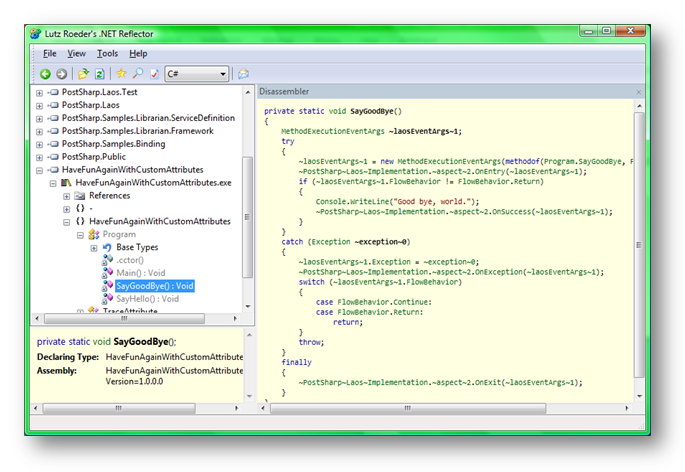Collapse the HaveFunAgainWithCustomAttributes.exe module node

pos(53,183)
